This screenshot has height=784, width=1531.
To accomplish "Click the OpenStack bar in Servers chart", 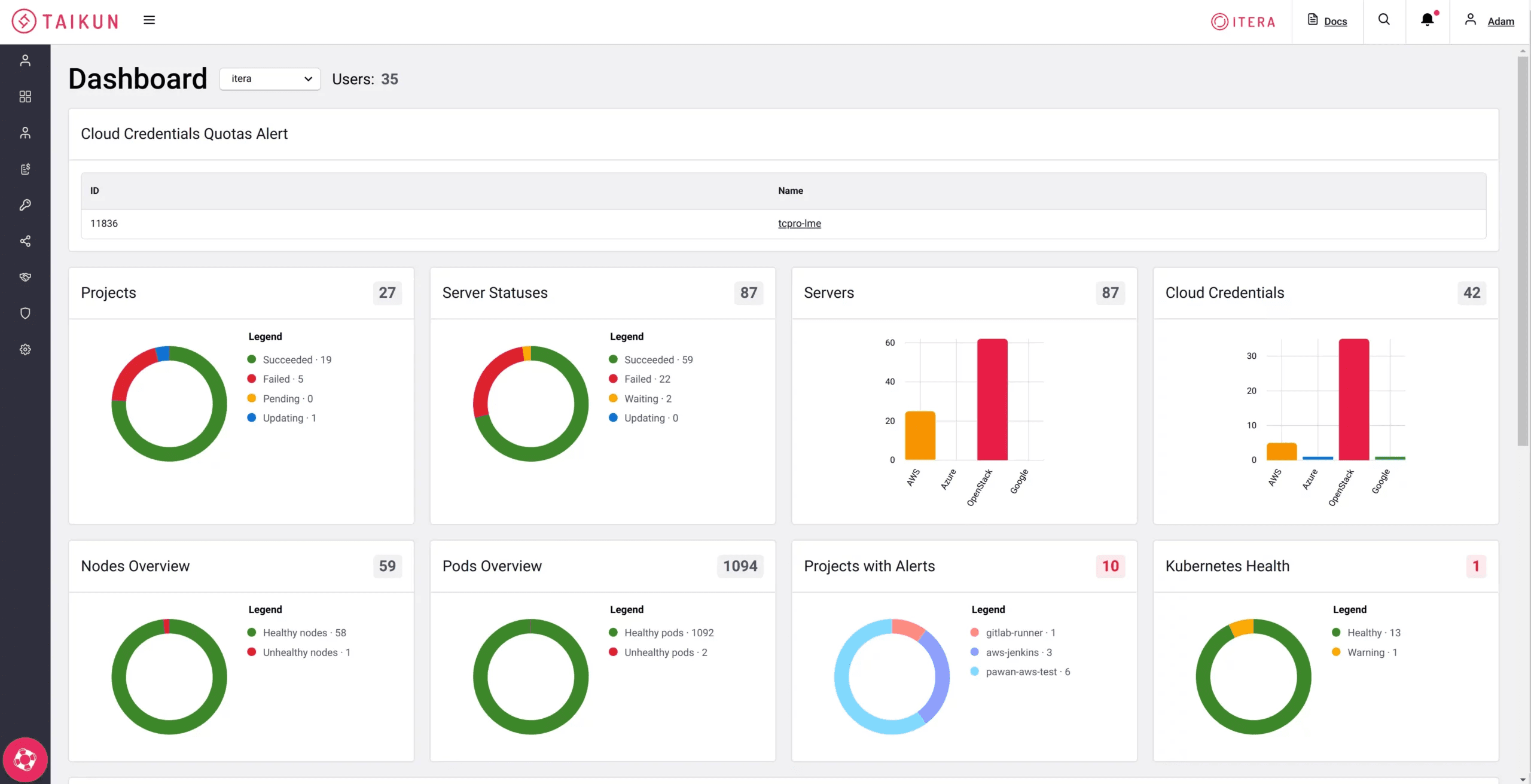I will (992, 399).
